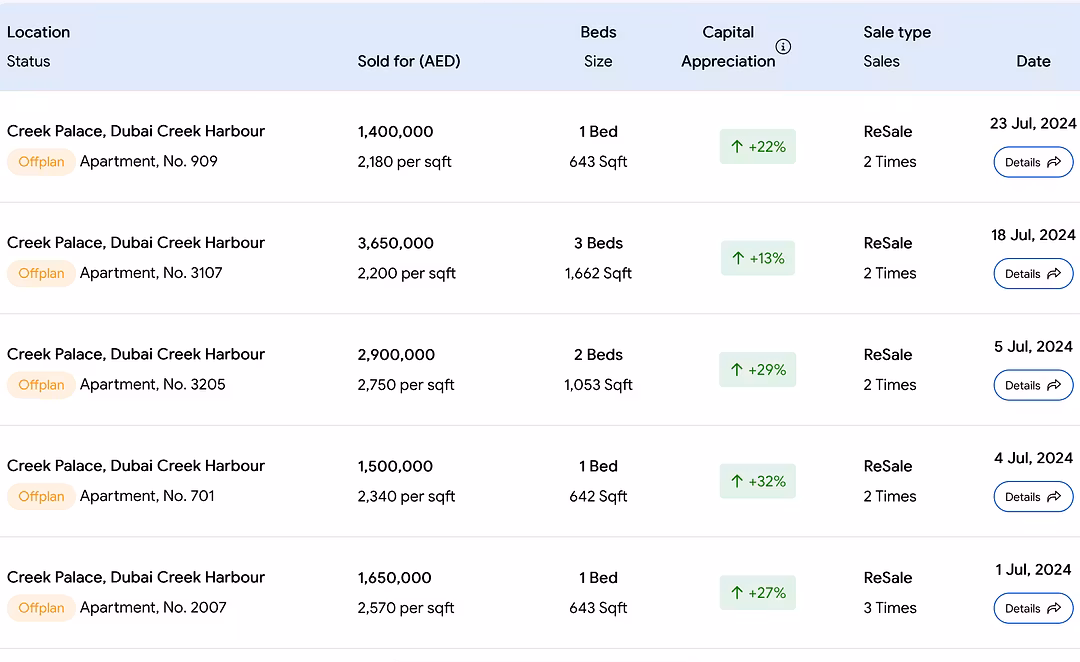
Task: Click the +22% appreciation badge
Action: (758, 147)
